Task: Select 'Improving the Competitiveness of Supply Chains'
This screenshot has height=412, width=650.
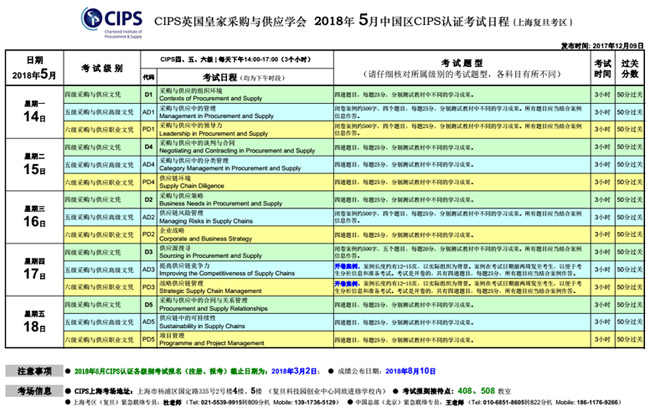Action: pyautogui.click(x=227, y=274)
